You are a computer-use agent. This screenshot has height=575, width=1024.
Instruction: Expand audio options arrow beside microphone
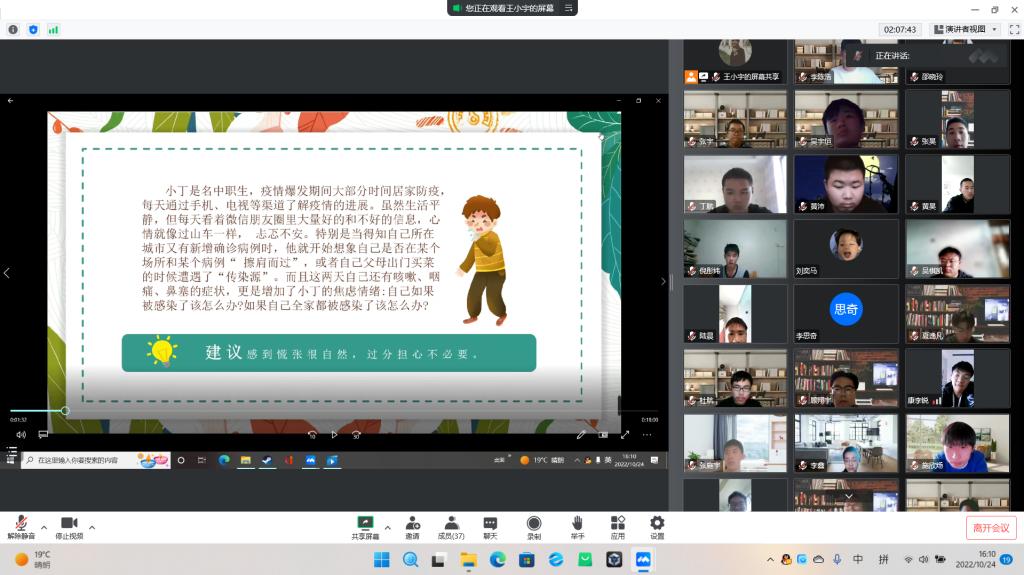coord(43,527)
